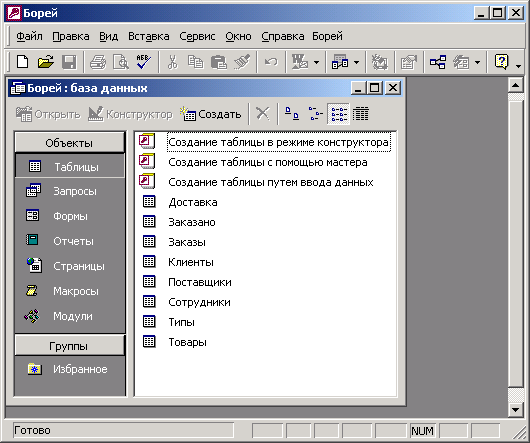Screen dimensions: 530x443
Task: Open a database via folder icon
Action: 46,62
